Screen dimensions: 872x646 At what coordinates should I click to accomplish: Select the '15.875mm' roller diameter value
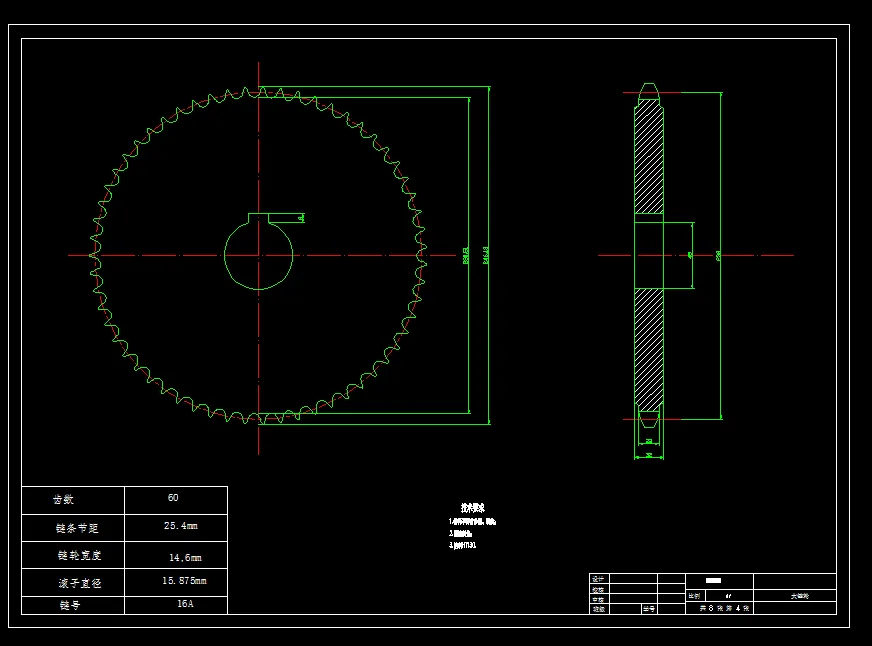(x=184, y=580)
